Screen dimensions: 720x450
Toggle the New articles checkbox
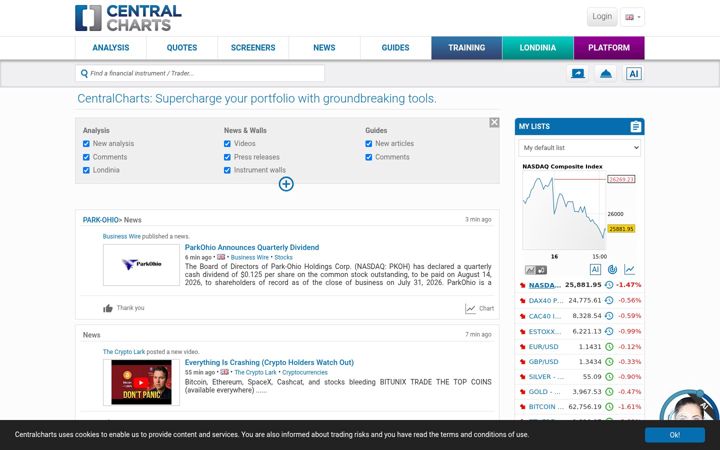click(368, 144)
